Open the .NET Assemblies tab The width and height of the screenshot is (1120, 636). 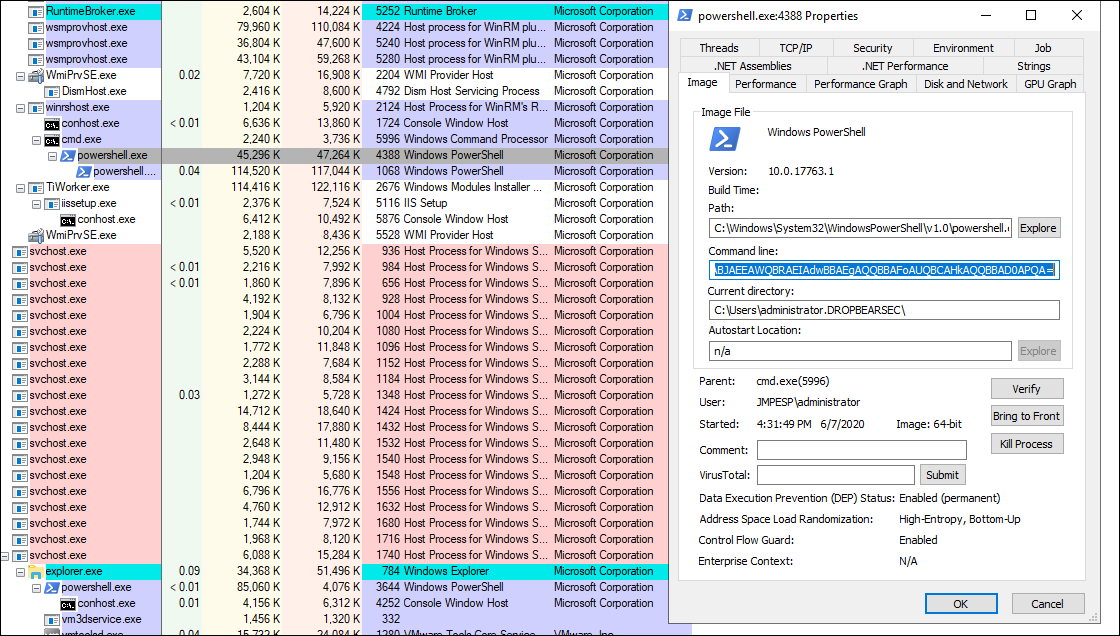click(x=753, y=66)
